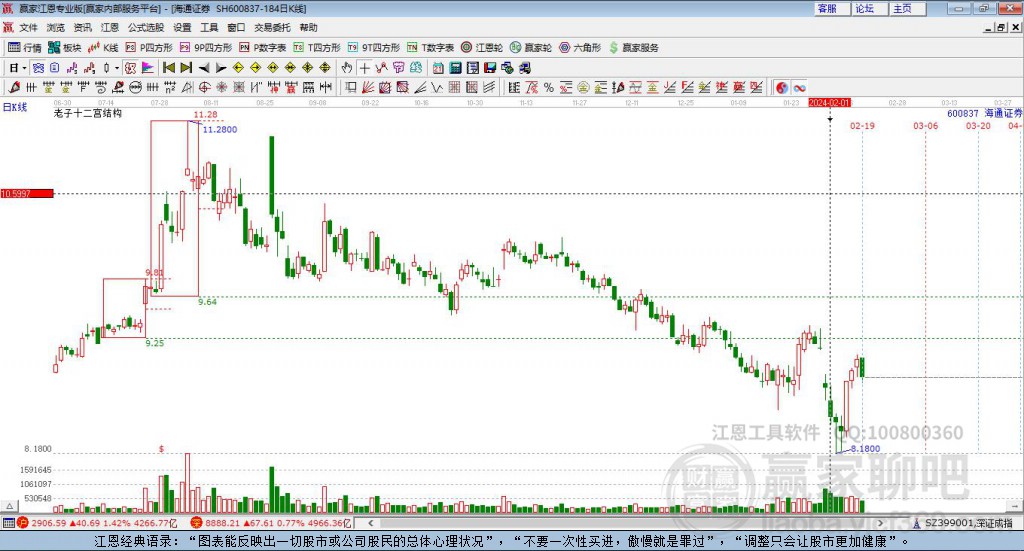Screen dimensions: 1024x551
Task: Jump to the last bar icon
Action: [x=186, y=68]
